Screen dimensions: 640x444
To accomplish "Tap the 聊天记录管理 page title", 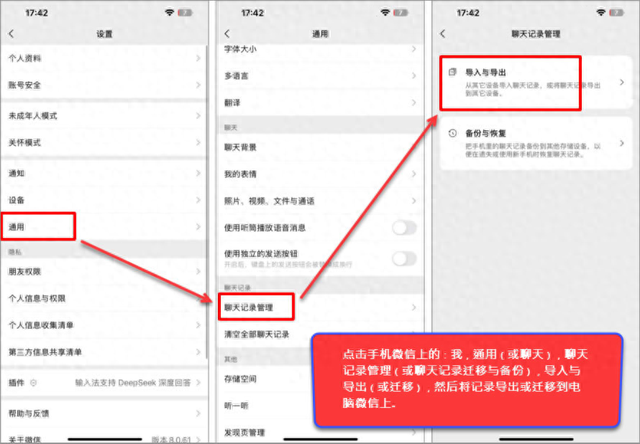I will [x=536, y=34].
